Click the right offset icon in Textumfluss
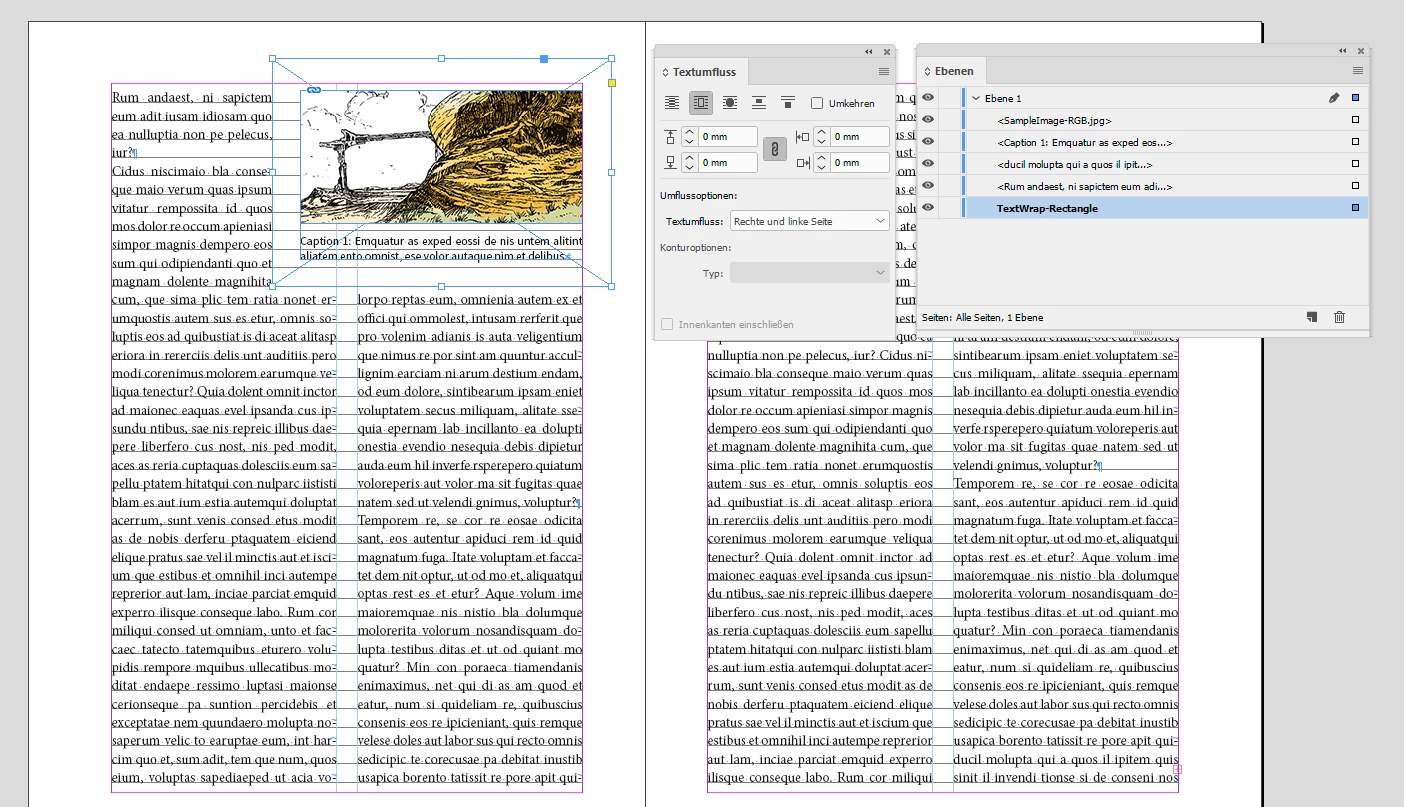 (802, 162)
